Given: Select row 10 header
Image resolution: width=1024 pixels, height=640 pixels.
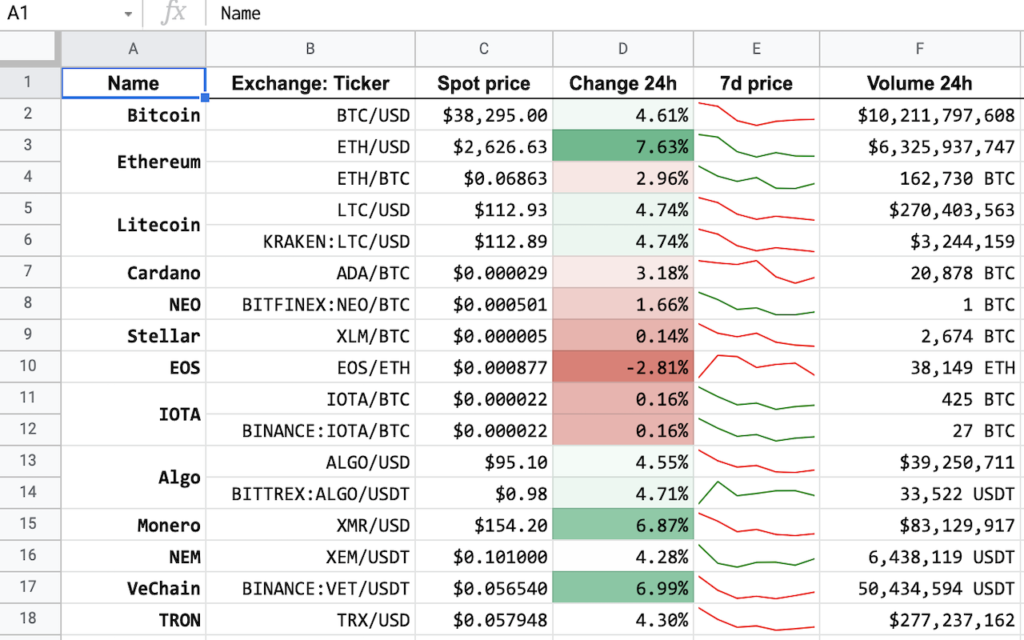Looking at the screenshot, I should pos(30,367).
